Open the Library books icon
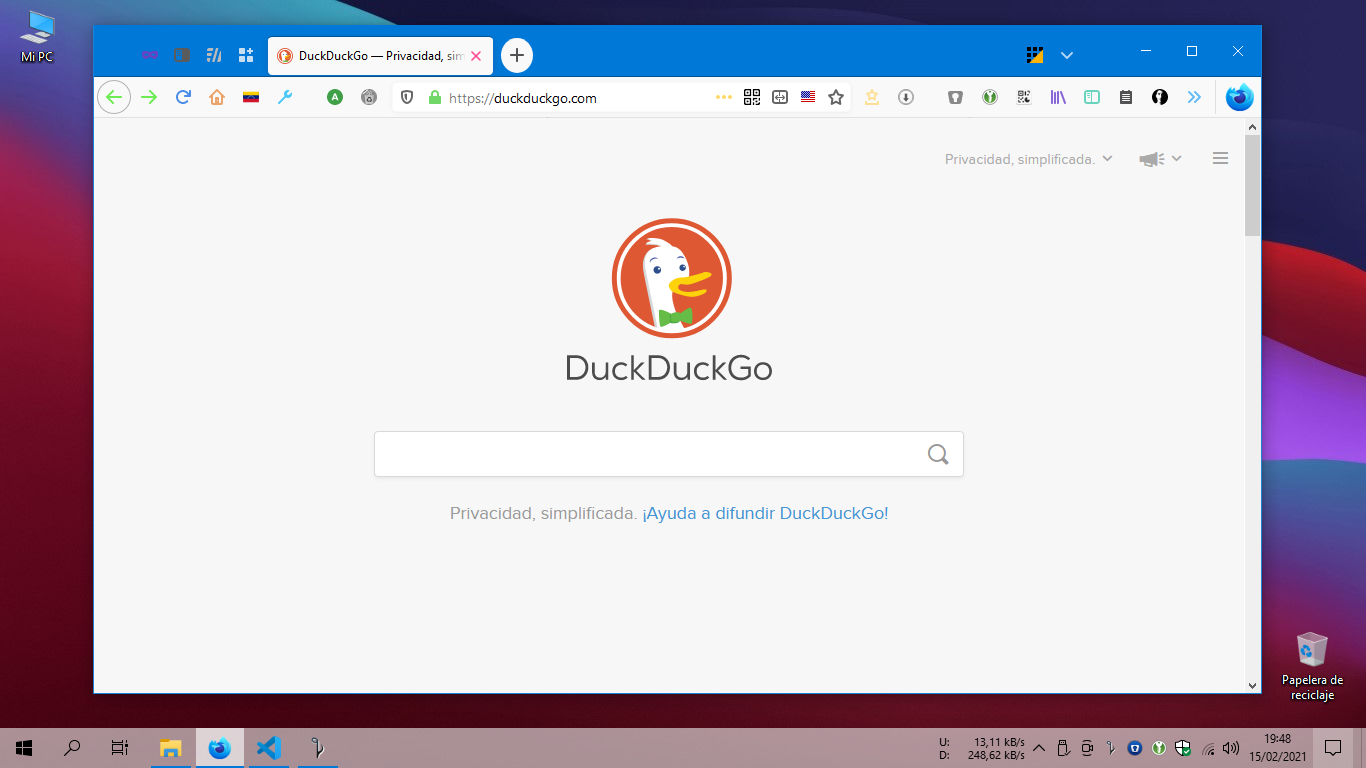 pyautogui.click(x=1058, y=97)
